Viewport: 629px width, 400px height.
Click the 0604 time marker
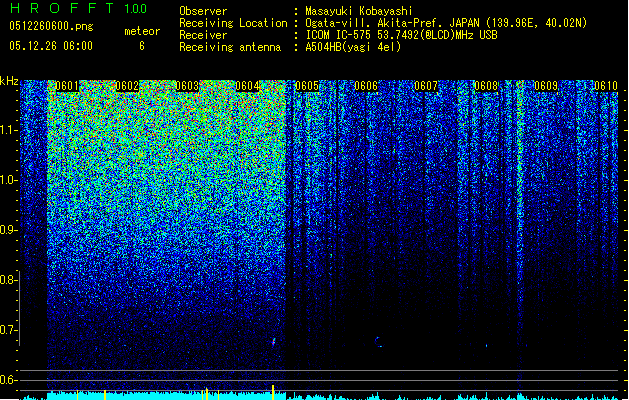(x=247, y=86)
